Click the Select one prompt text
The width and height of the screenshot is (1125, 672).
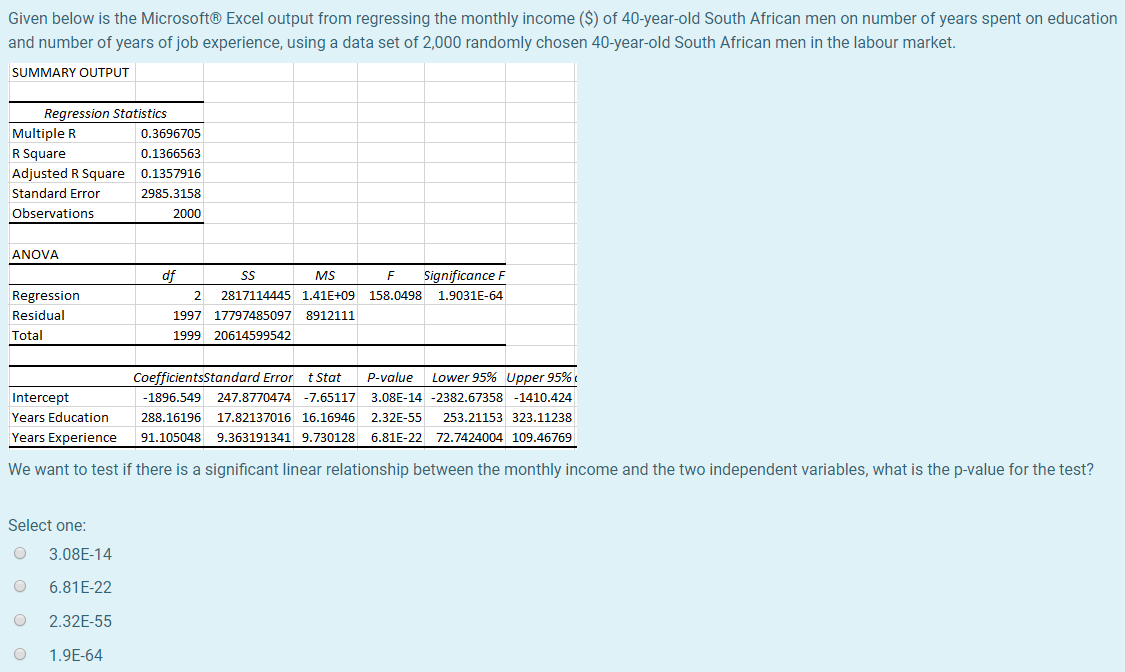[x=46, y=524]
